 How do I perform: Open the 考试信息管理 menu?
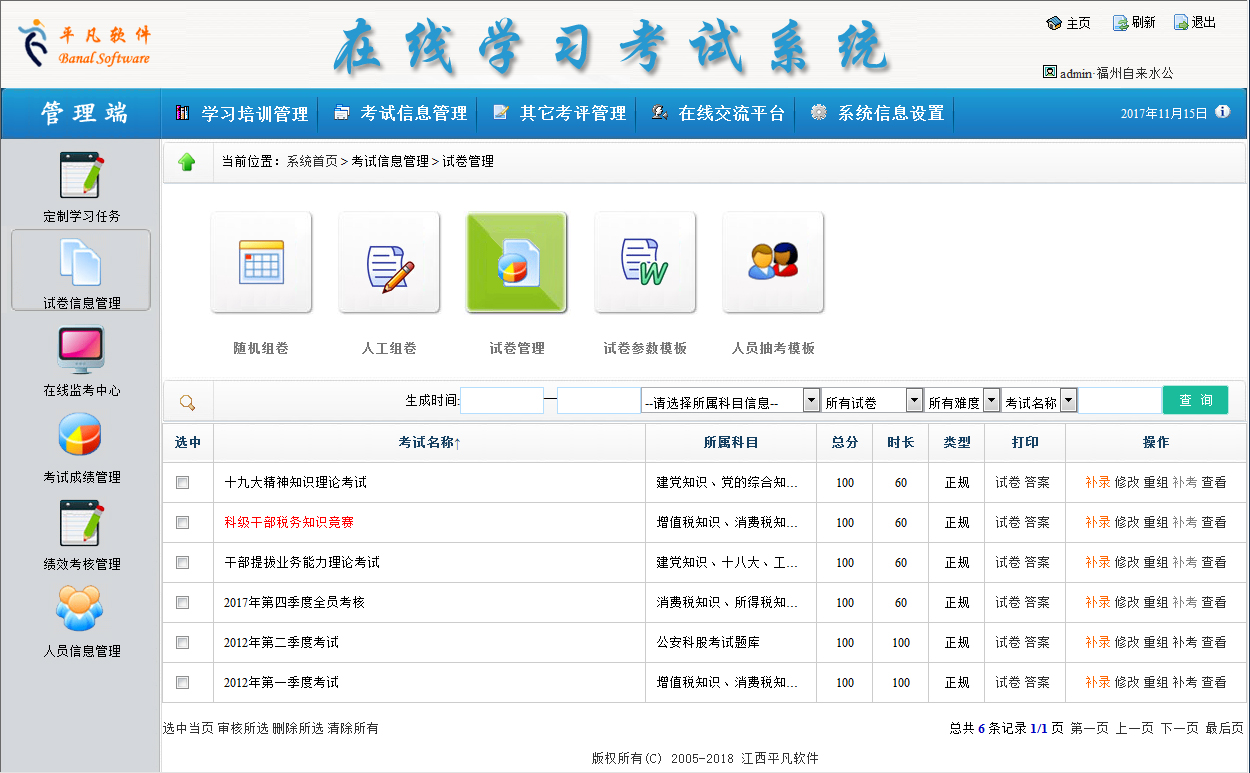pyautogui.click(x=401, y=114)
